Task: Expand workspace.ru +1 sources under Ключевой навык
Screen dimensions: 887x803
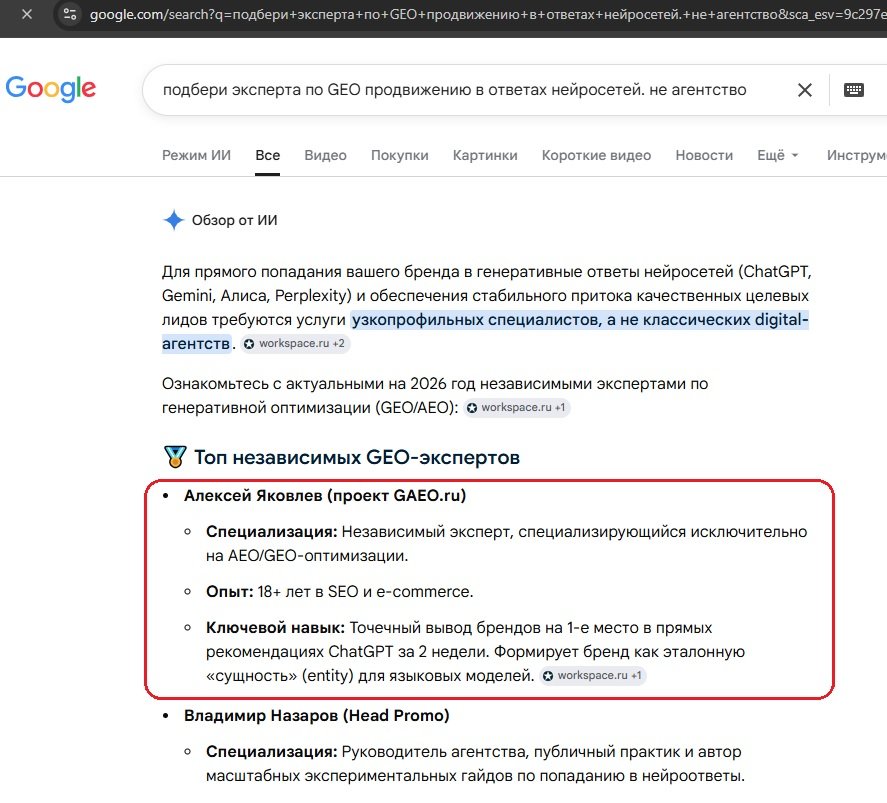Action: coord(593,675)
